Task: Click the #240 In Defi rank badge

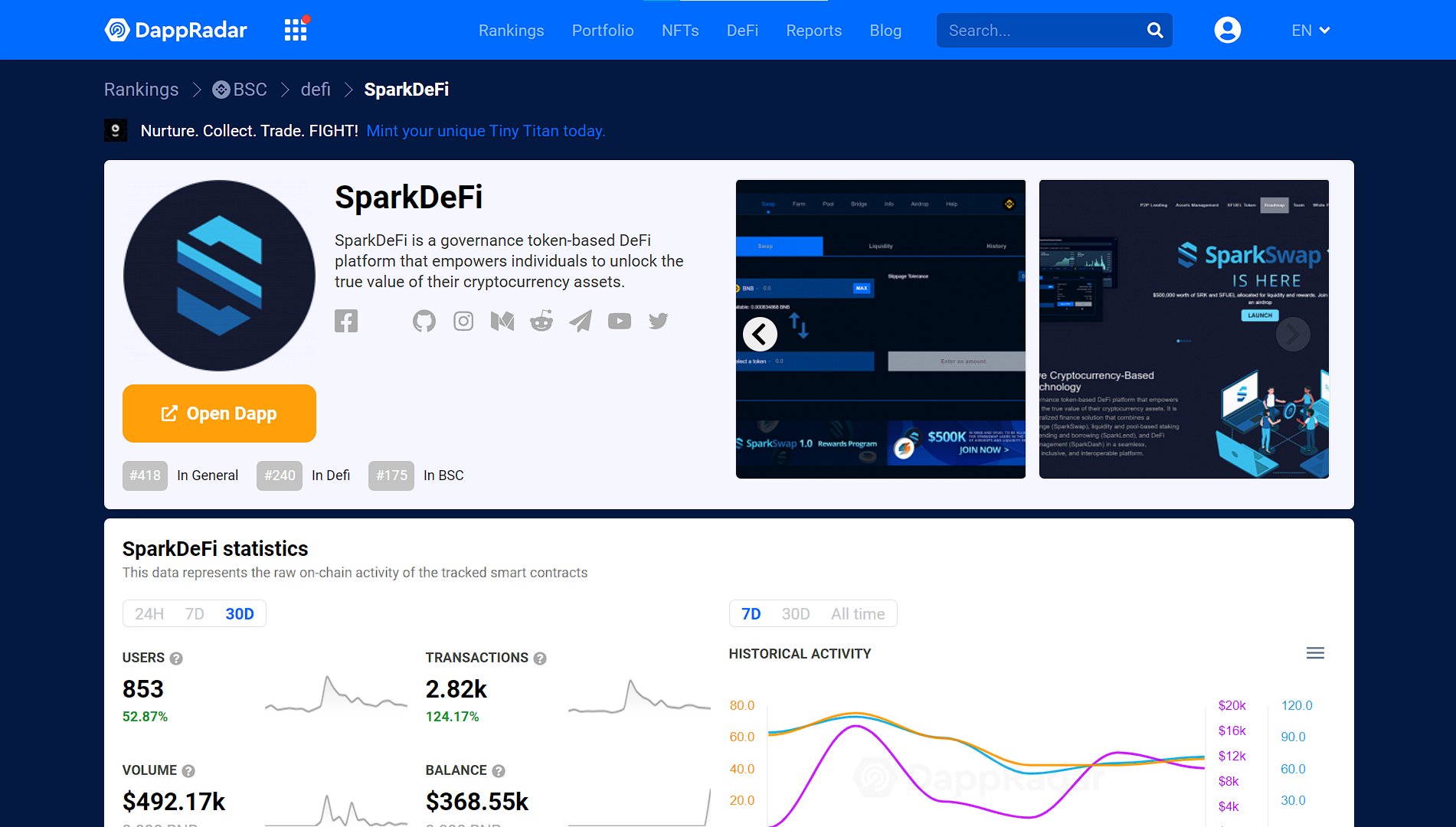Action: tap(280, 476)
